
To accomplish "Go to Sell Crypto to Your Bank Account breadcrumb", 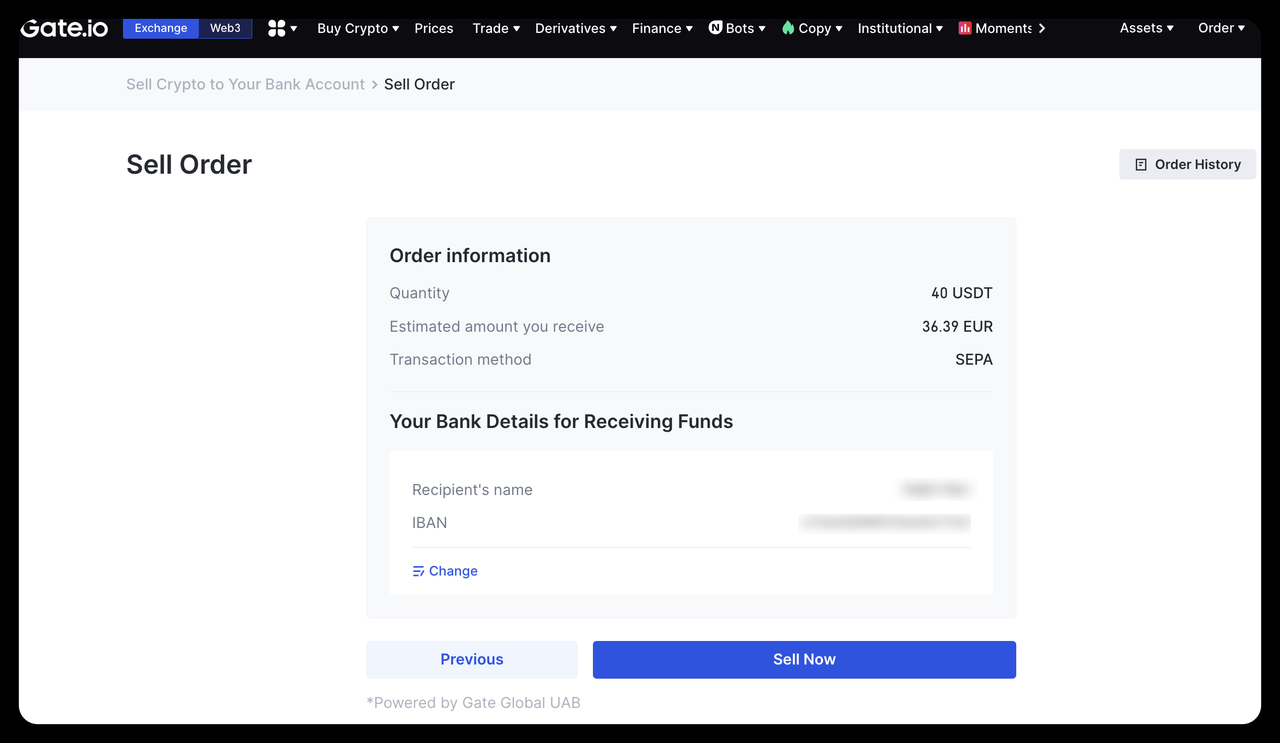I will coord(245,84).
